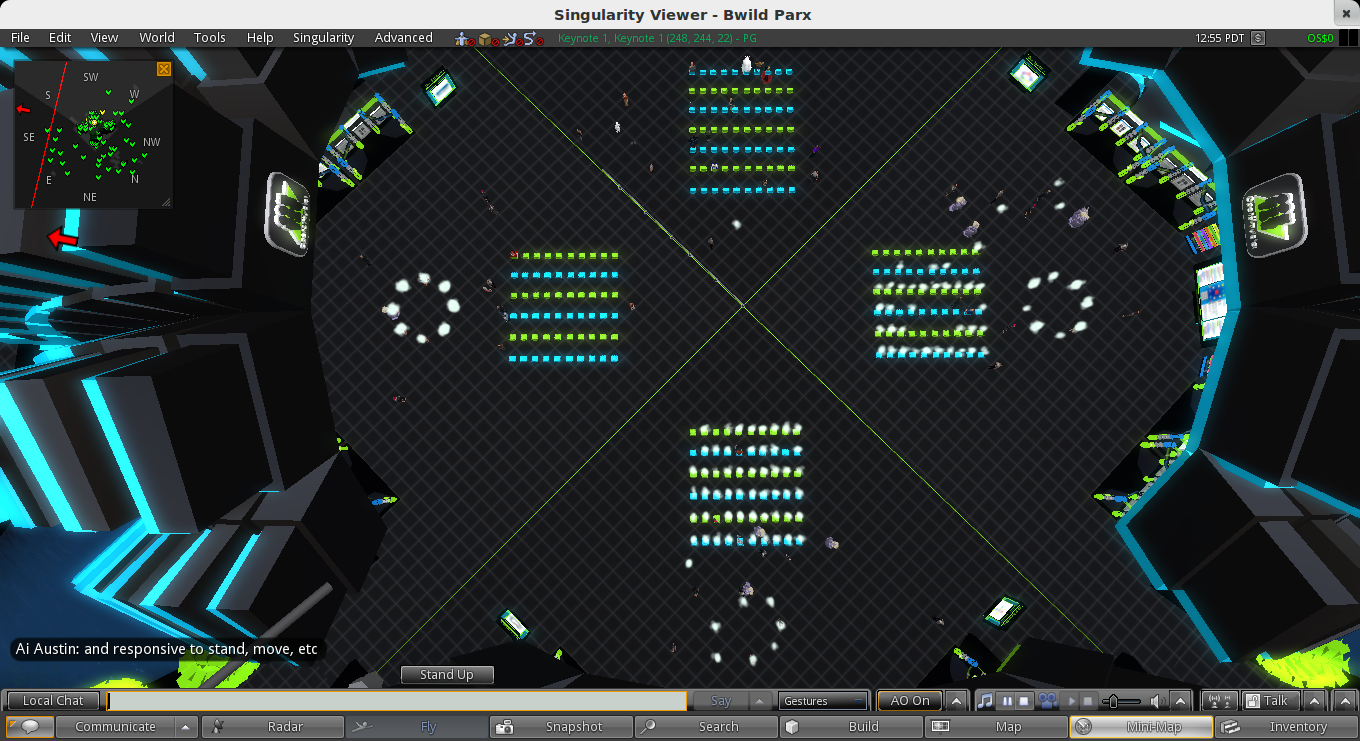Open the world Map

(995, 727)
